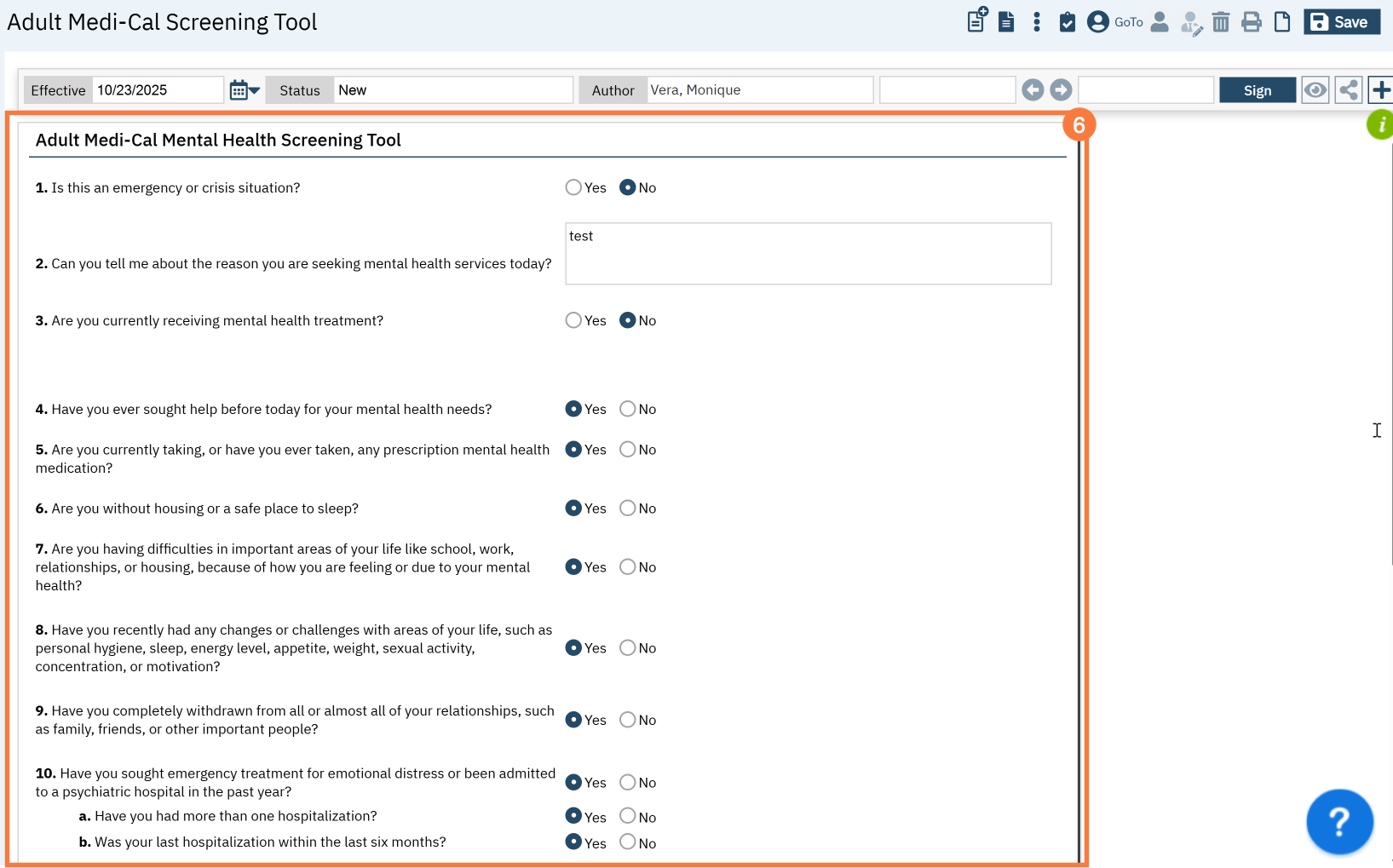Select Yes for emergency or crisis question

point(573,187)
